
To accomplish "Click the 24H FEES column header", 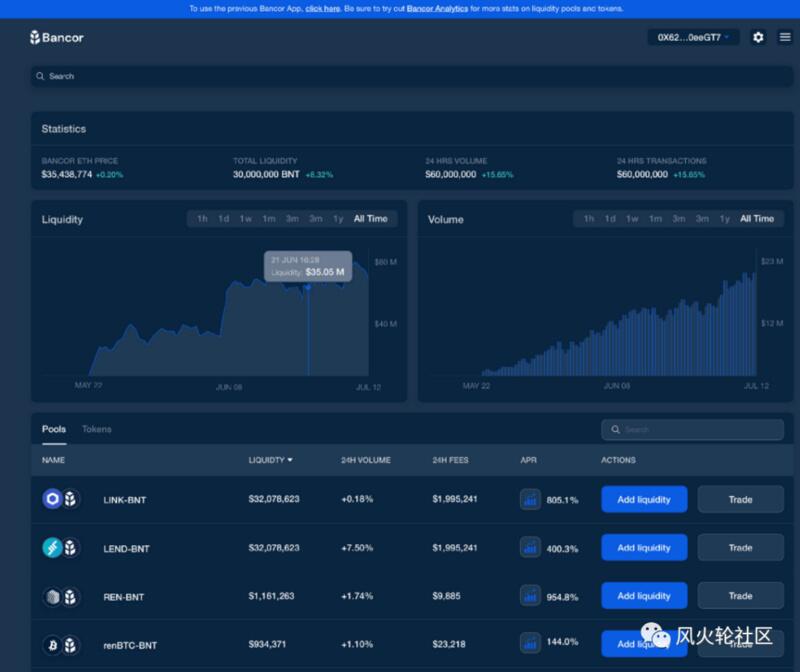I will point(450,460).
